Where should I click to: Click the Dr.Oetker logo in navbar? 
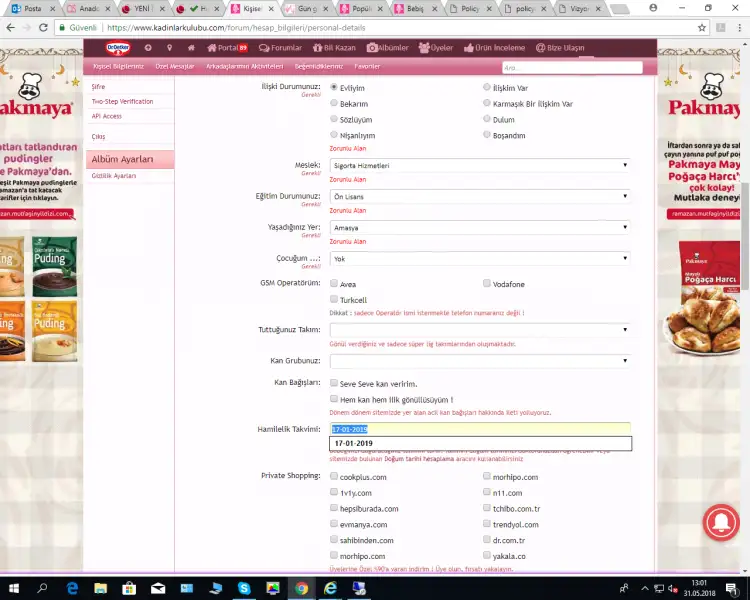click(x=118, y=47)
